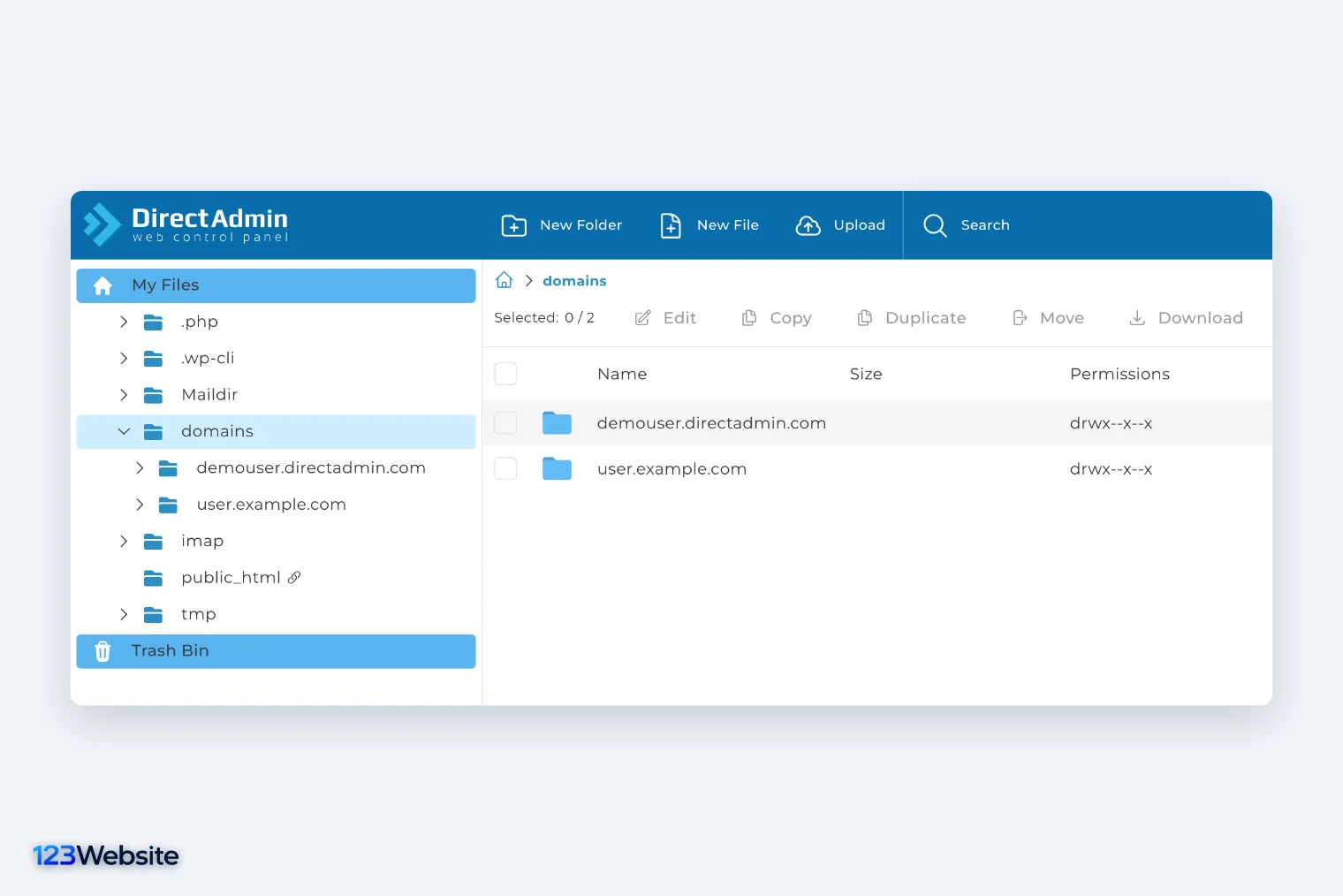The image size is (1343, 896).
Task: Expand demouser.directadmin.com in sidebar tree
Action: pos(140,468)
